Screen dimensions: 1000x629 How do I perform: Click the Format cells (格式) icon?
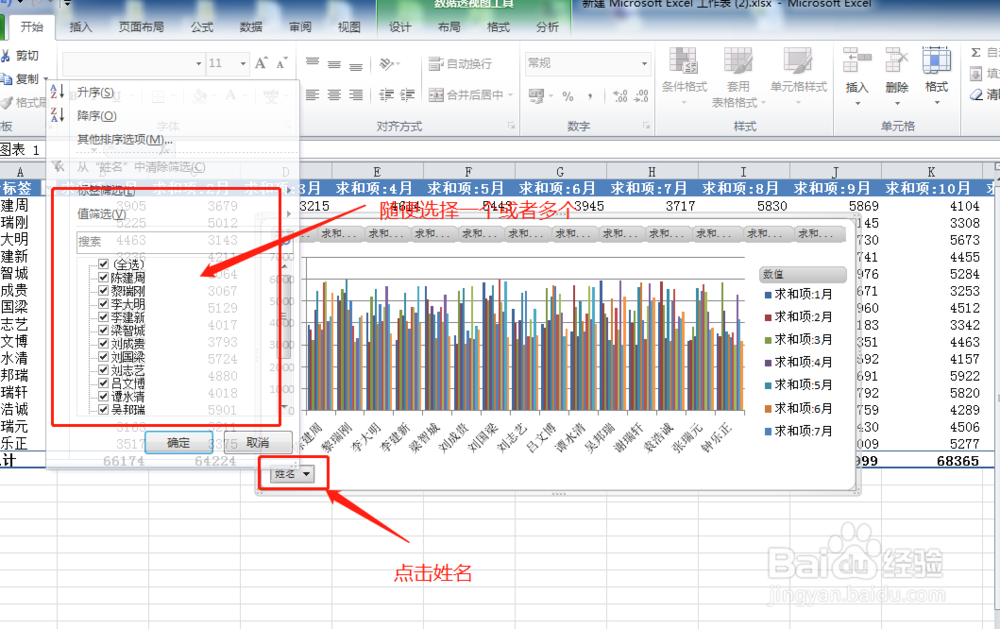[x=936, y=61]
